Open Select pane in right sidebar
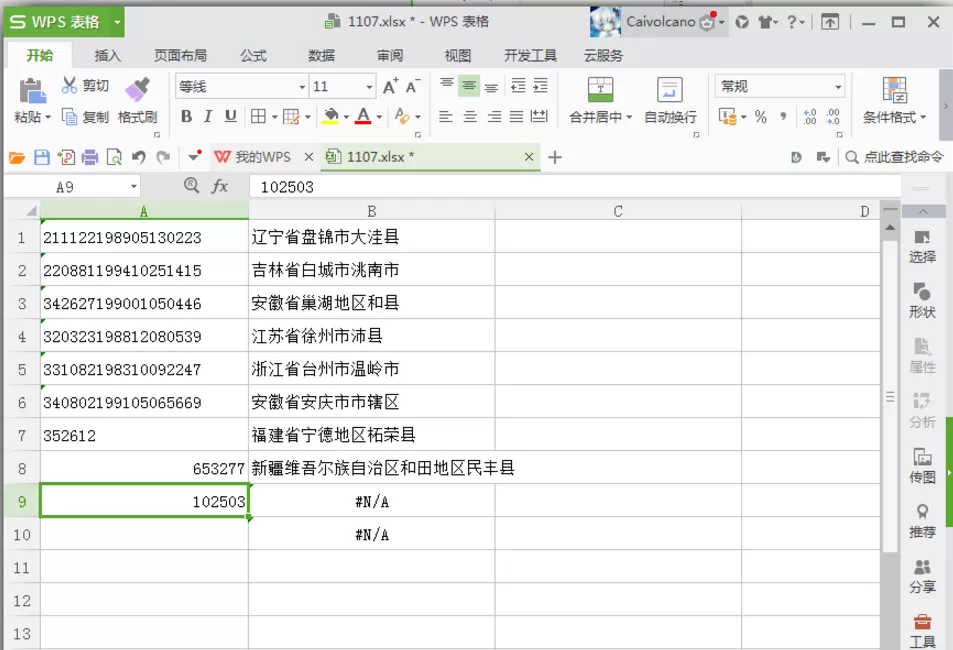 [922, 247]
